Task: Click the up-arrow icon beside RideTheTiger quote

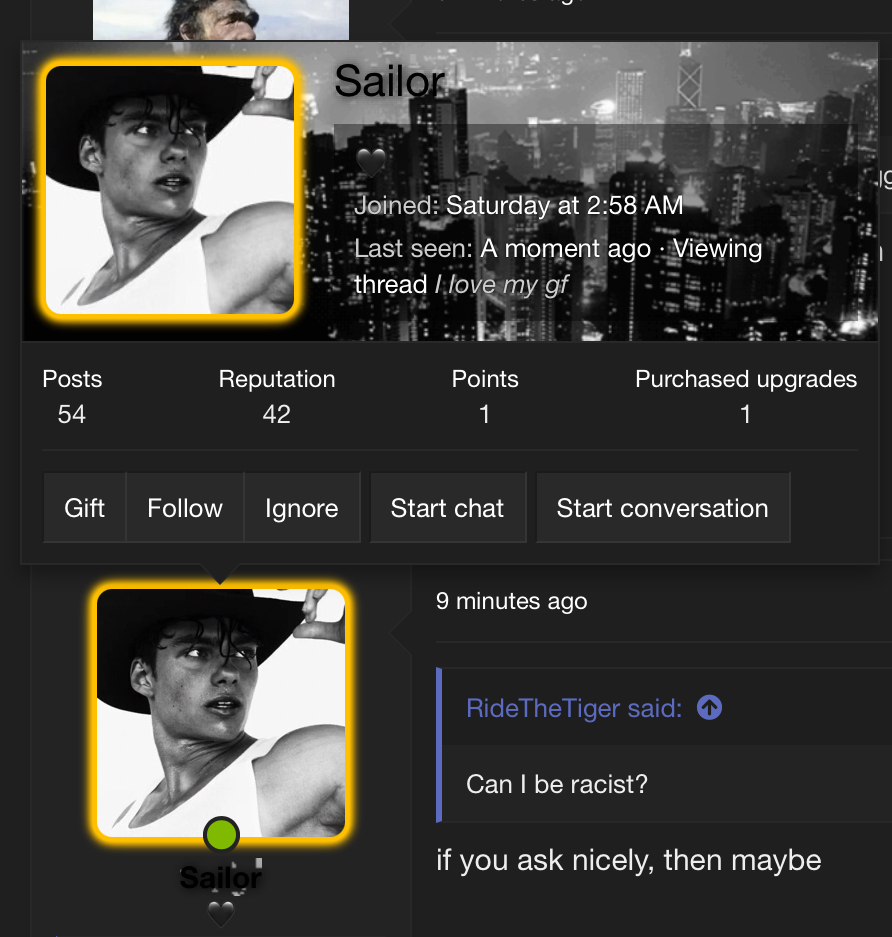Action: (x=709, y=708)
